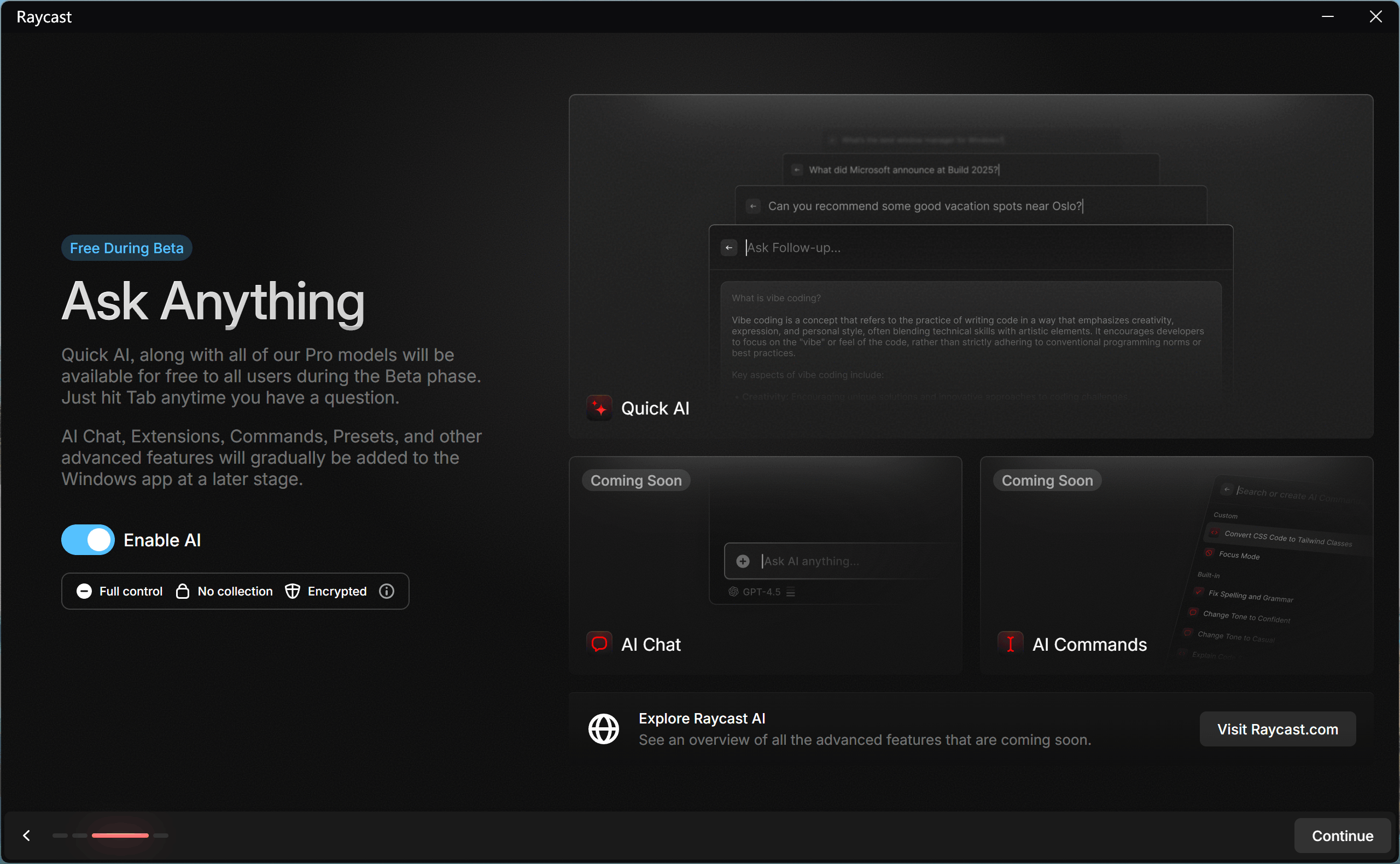Click the Free During Beta badge
This screenshot has height=864, width=1400.
tap(126, 247)
